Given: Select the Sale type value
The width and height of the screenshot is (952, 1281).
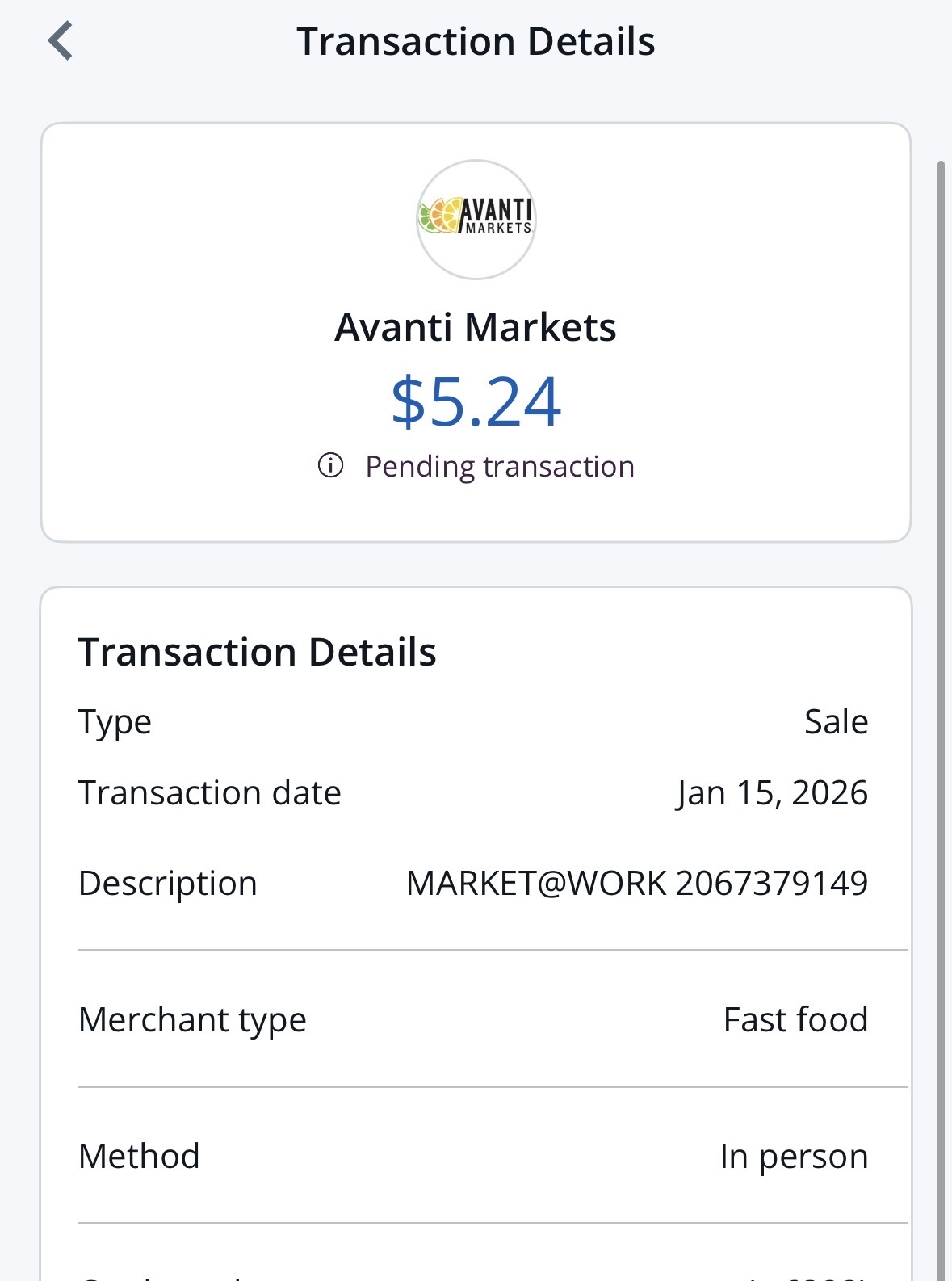Looking at the screenshot, I should 836,721.
